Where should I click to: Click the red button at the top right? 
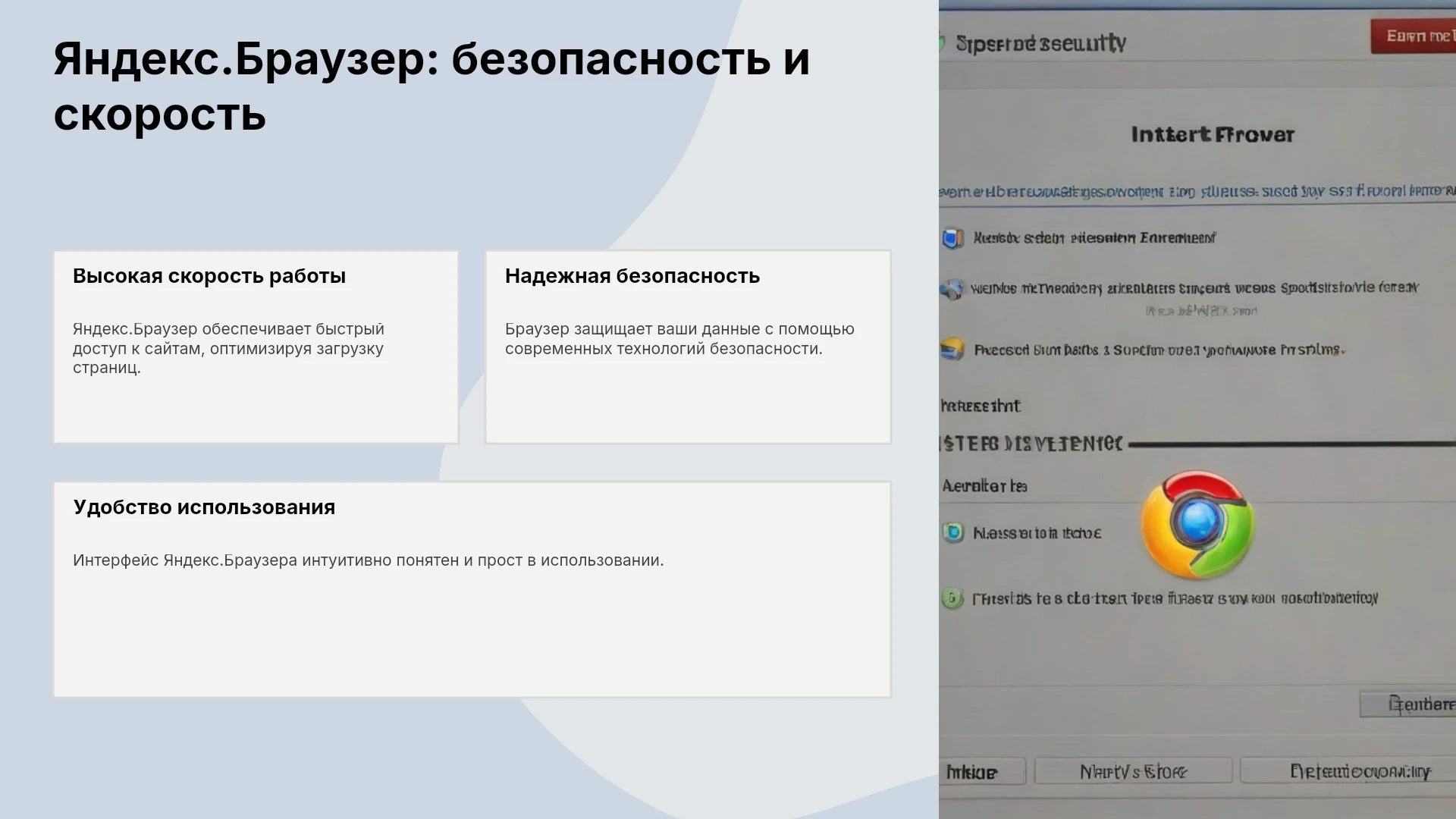click(x=1413, y=36)
